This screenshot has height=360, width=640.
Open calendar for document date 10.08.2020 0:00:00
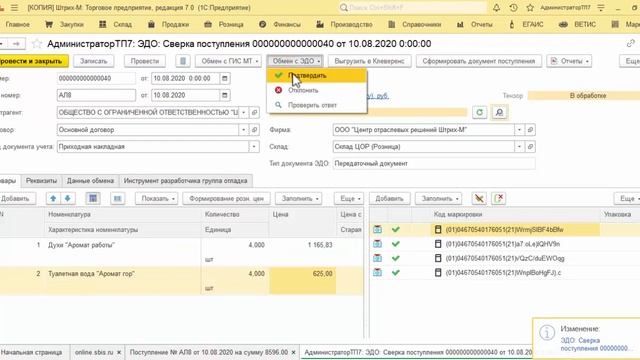click(x=224, y=78)
